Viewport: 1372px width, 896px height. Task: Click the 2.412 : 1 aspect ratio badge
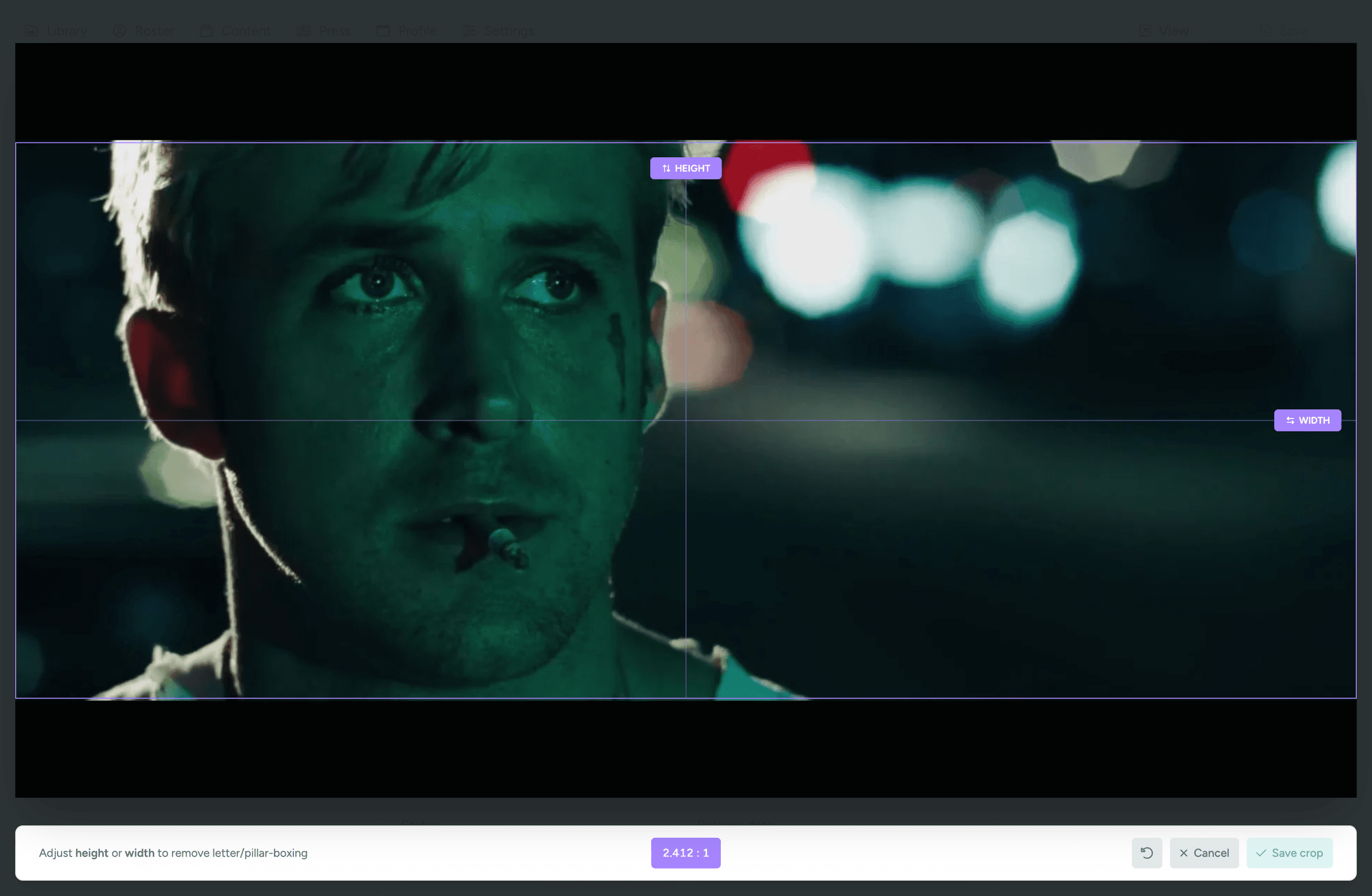[x=685, y=853]
